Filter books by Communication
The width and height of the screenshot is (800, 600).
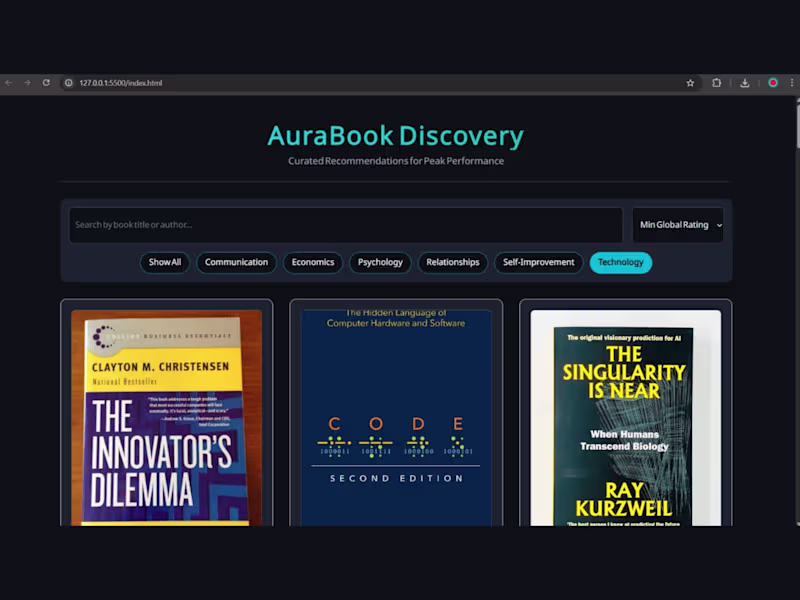pyautogui.click(x=236, y=262)
